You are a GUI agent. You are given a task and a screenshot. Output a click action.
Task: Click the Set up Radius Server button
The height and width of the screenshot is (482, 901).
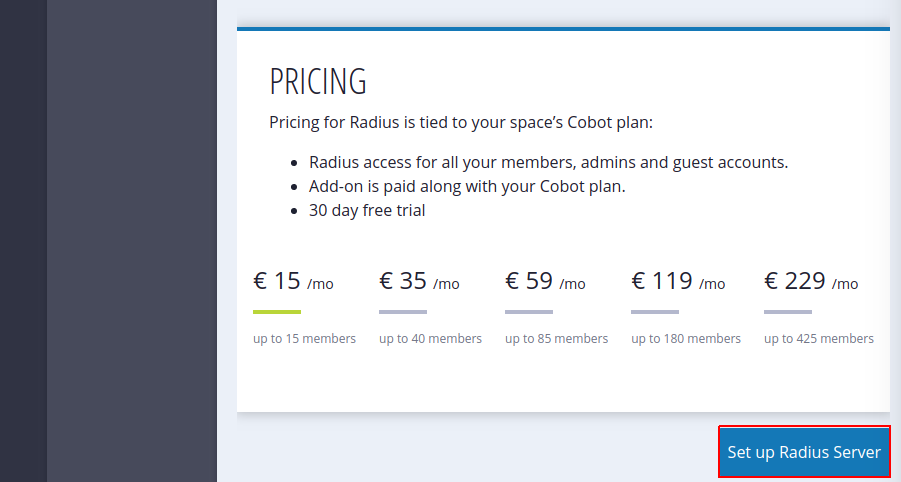[x=804, y=452]
